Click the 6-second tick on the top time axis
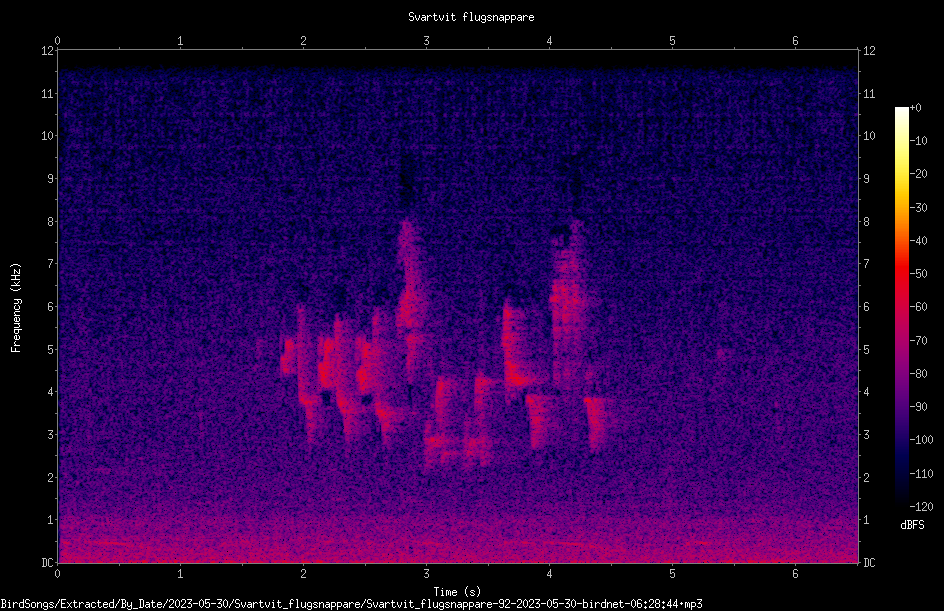 [x=795, y=41]
